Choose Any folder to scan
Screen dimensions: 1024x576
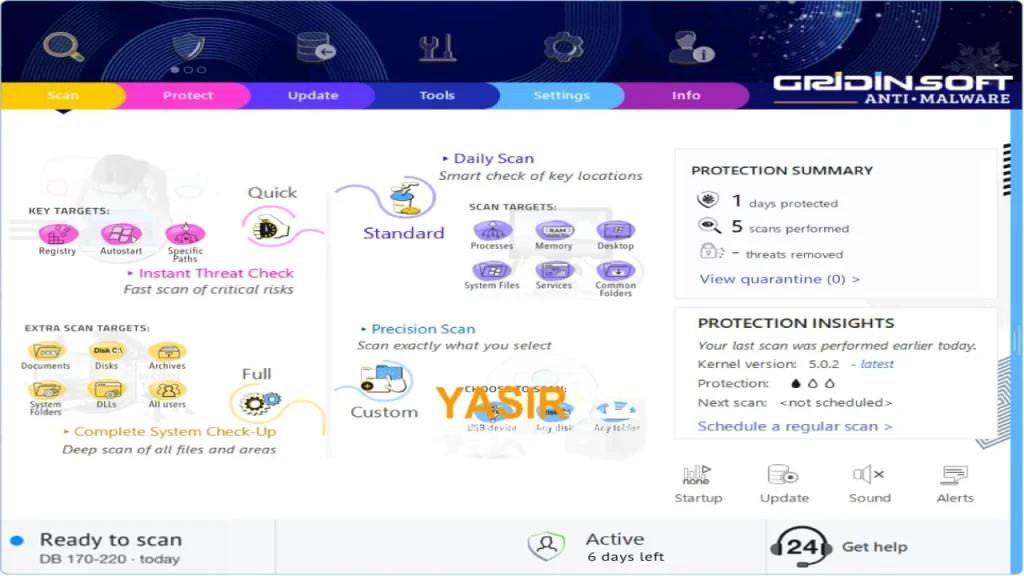click(x=616, y=410)
